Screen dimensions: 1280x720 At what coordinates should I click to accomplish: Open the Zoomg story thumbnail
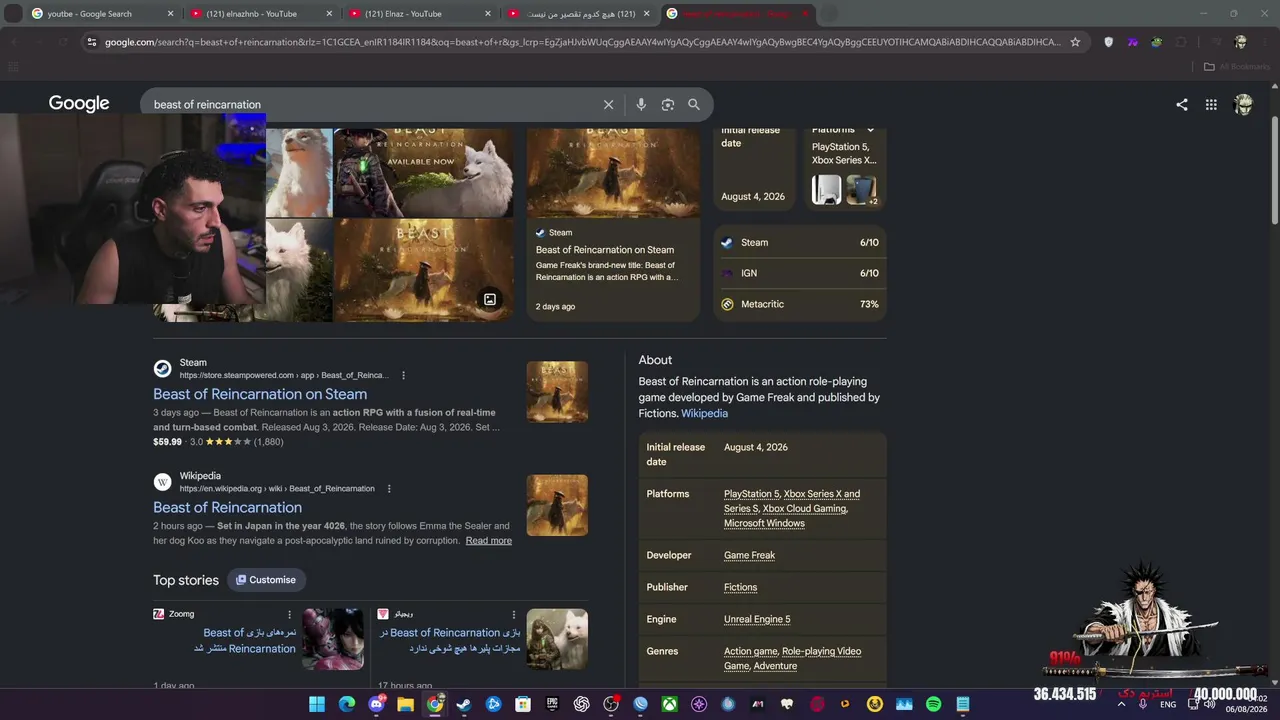click(x=333, y=639)
